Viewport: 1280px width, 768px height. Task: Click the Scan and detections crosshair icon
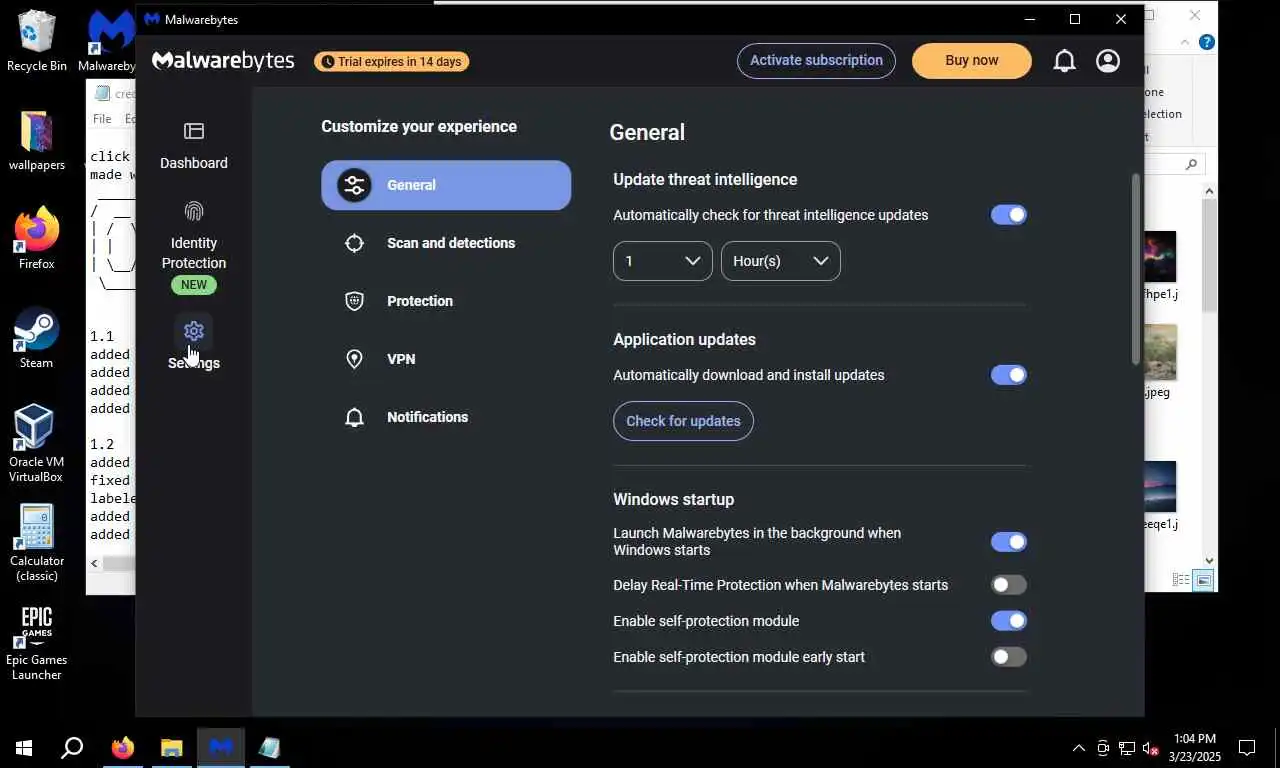(354, 243)
